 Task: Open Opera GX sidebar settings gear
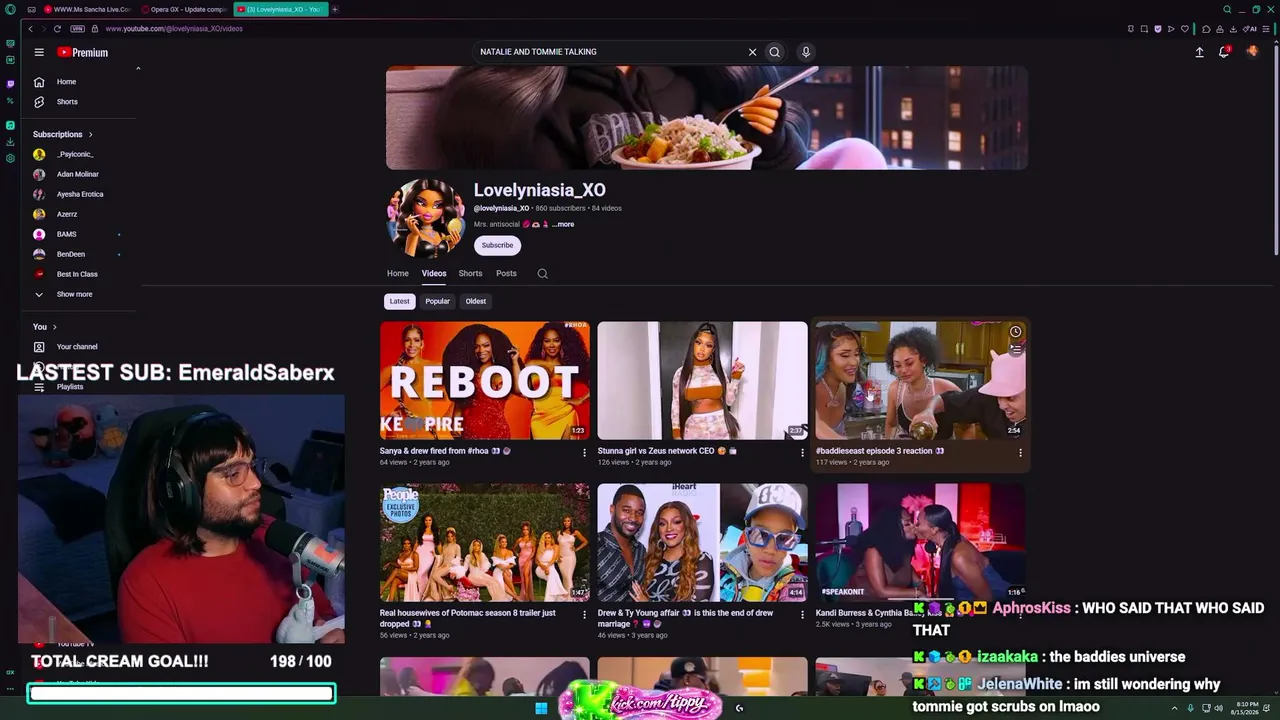10,158
